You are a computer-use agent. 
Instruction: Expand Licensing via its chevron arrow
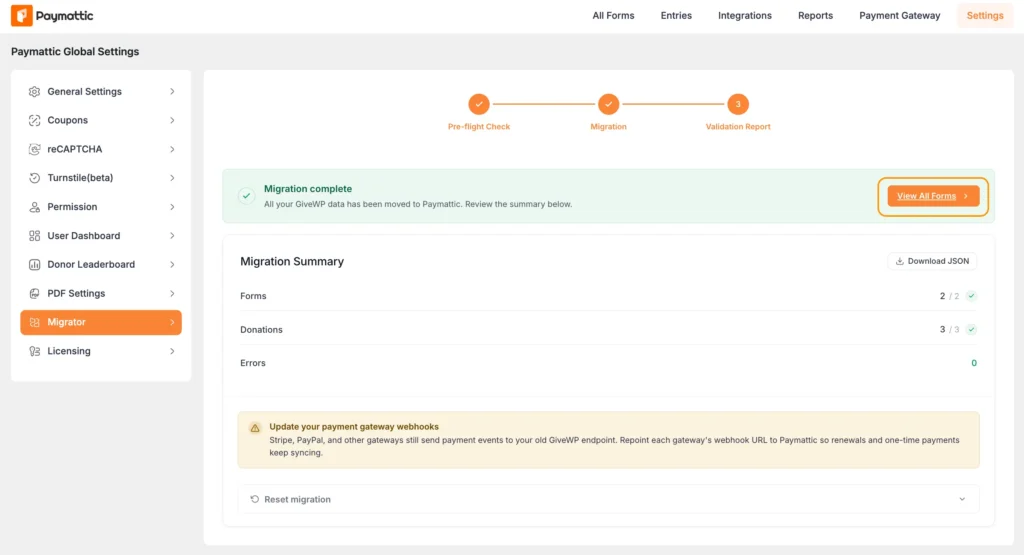coord(172,351)
